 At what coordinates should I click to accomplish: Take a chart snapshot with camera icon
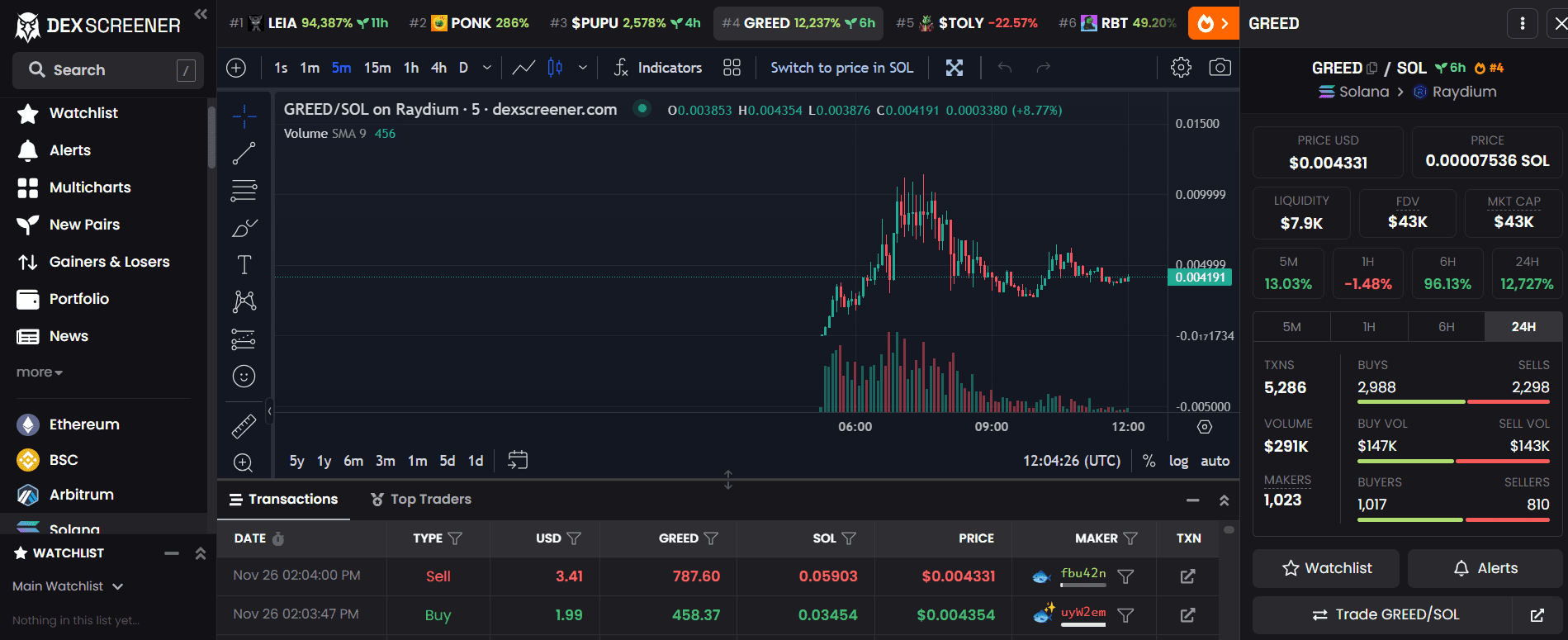(x=1220, y=68)
